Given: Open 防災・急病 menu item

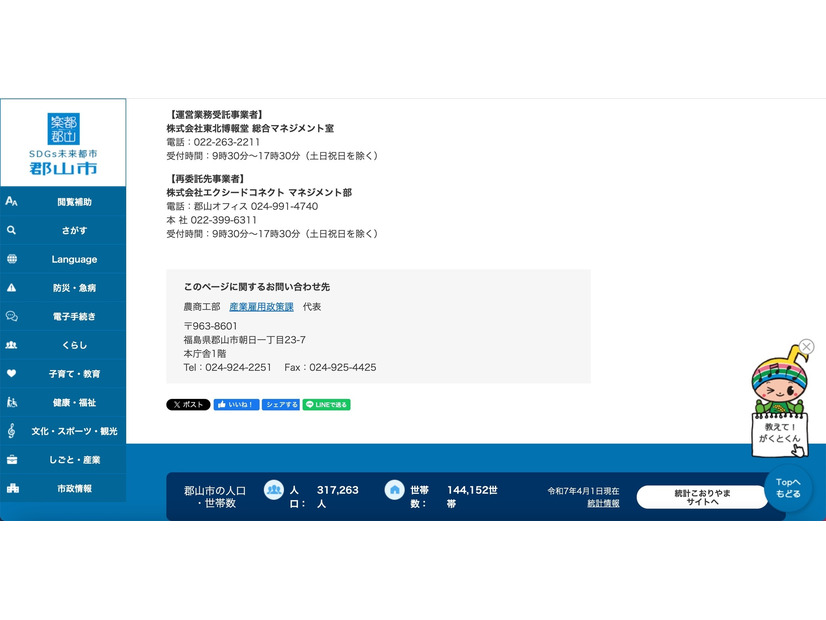Looking at the screenshot, I should (74, 288).
